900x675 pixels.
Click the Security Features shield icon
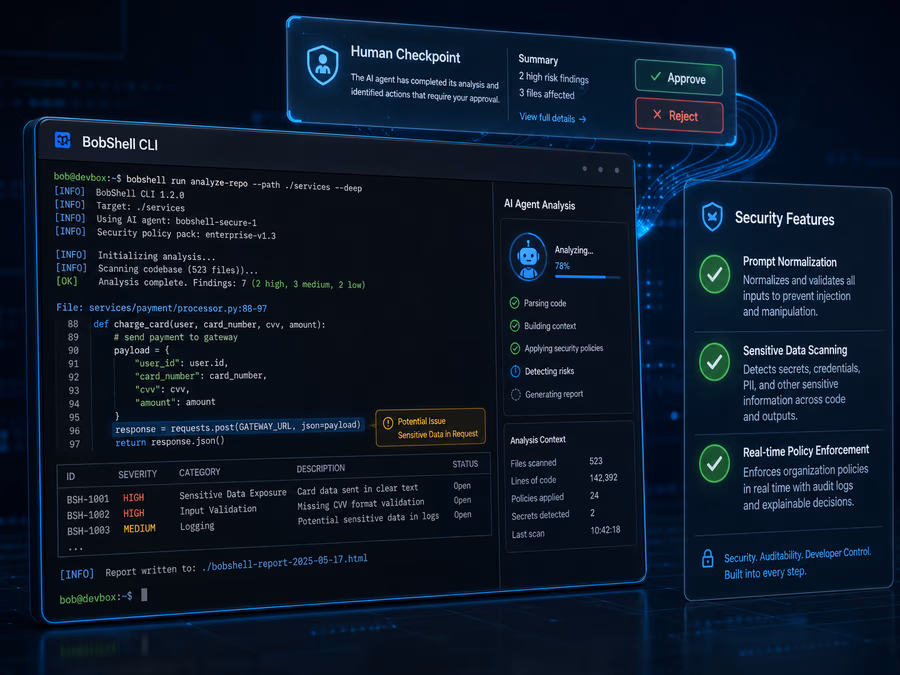[712, 216]
